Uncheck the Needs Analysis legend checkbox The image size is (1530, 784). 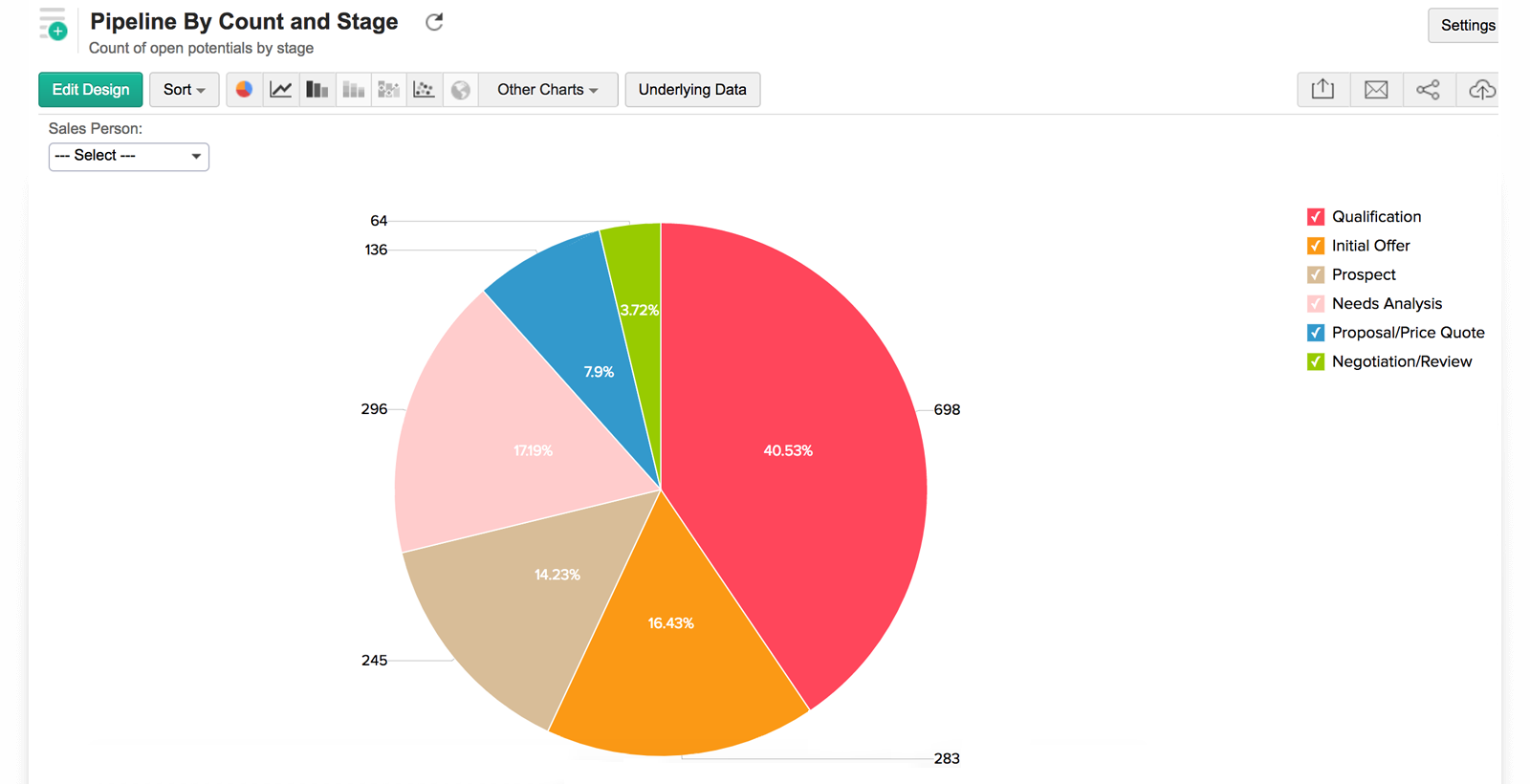pyautogui.click(x=1316, y=304)
